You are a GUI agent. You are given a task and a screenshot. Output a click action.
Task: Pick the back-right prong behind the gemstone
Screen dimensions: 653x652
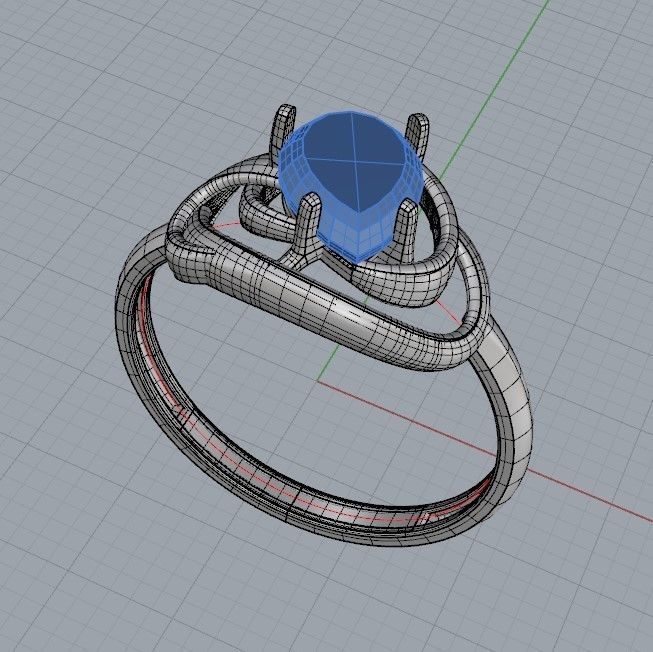coord(418,133)
